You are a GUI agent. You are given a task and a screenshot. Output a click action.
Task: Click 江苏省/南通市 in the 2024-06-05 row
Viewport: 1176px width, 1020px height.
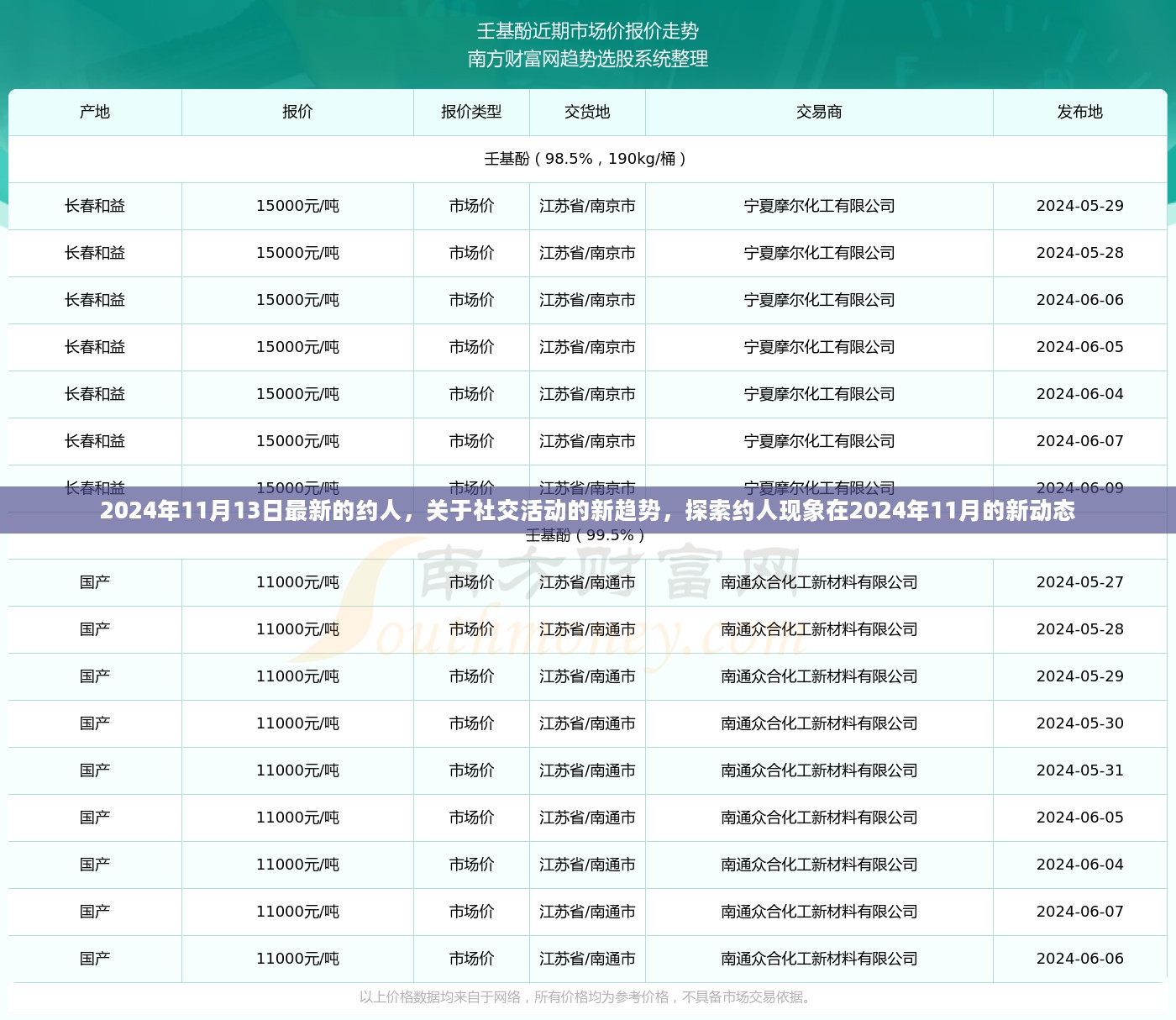[587, 818]
